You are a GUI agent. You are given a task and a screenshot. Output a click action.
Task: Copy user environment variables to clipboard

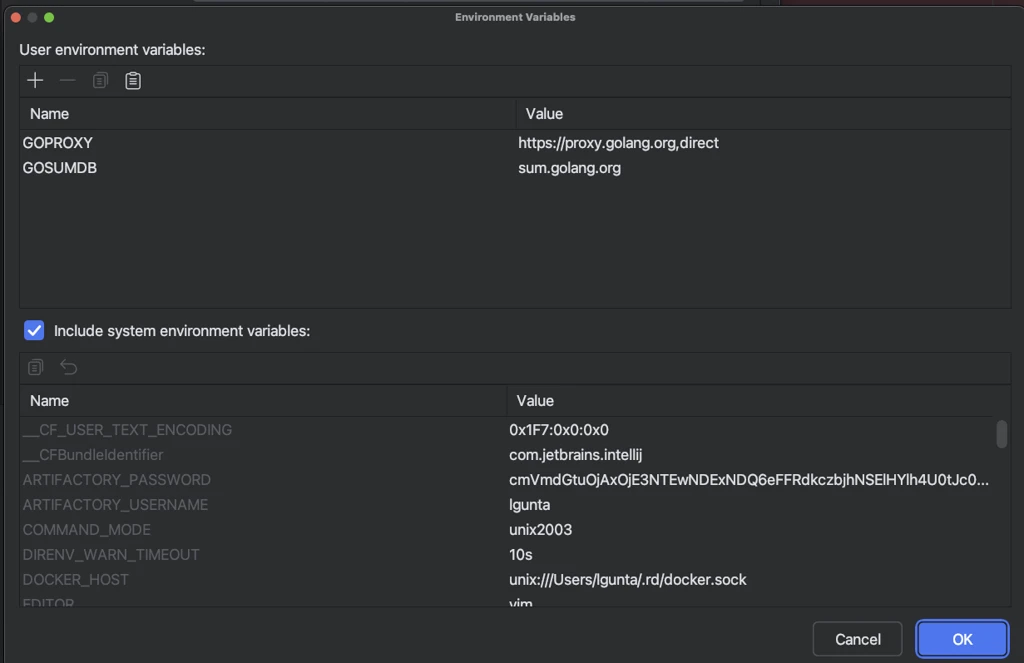(x=99, y=80)
